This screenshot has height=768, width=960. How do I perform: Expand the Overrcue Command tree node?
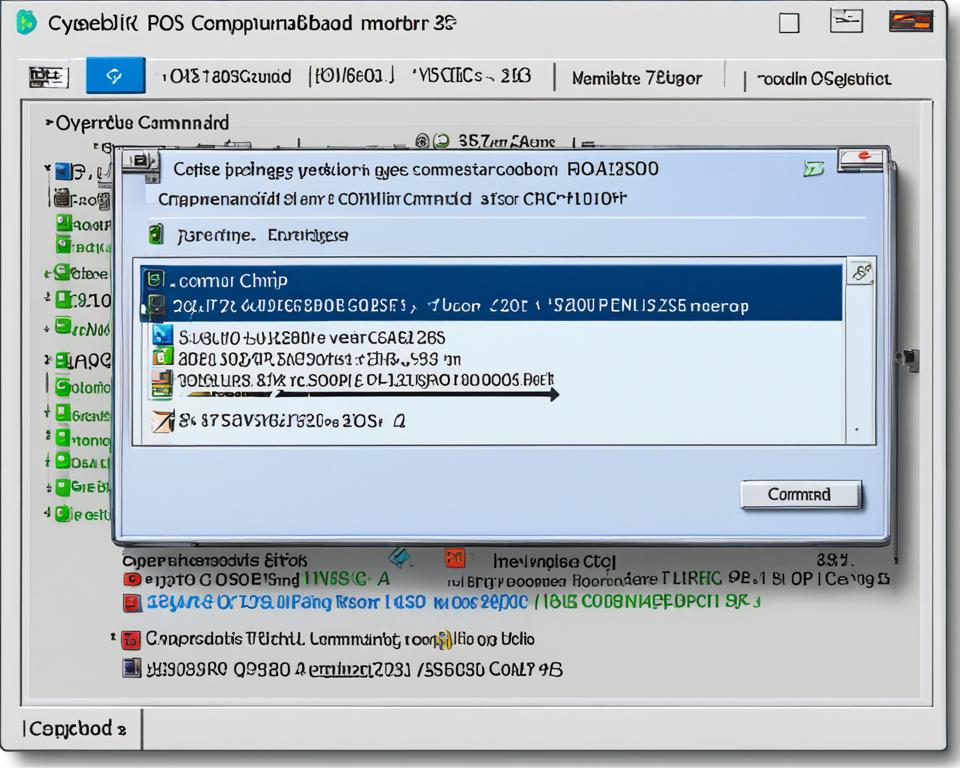[48, 120]
